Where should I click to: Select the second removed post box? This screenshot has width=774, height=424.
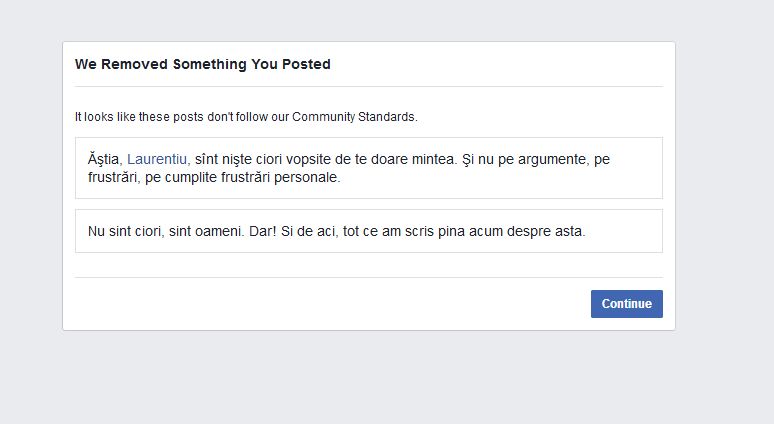368,231
